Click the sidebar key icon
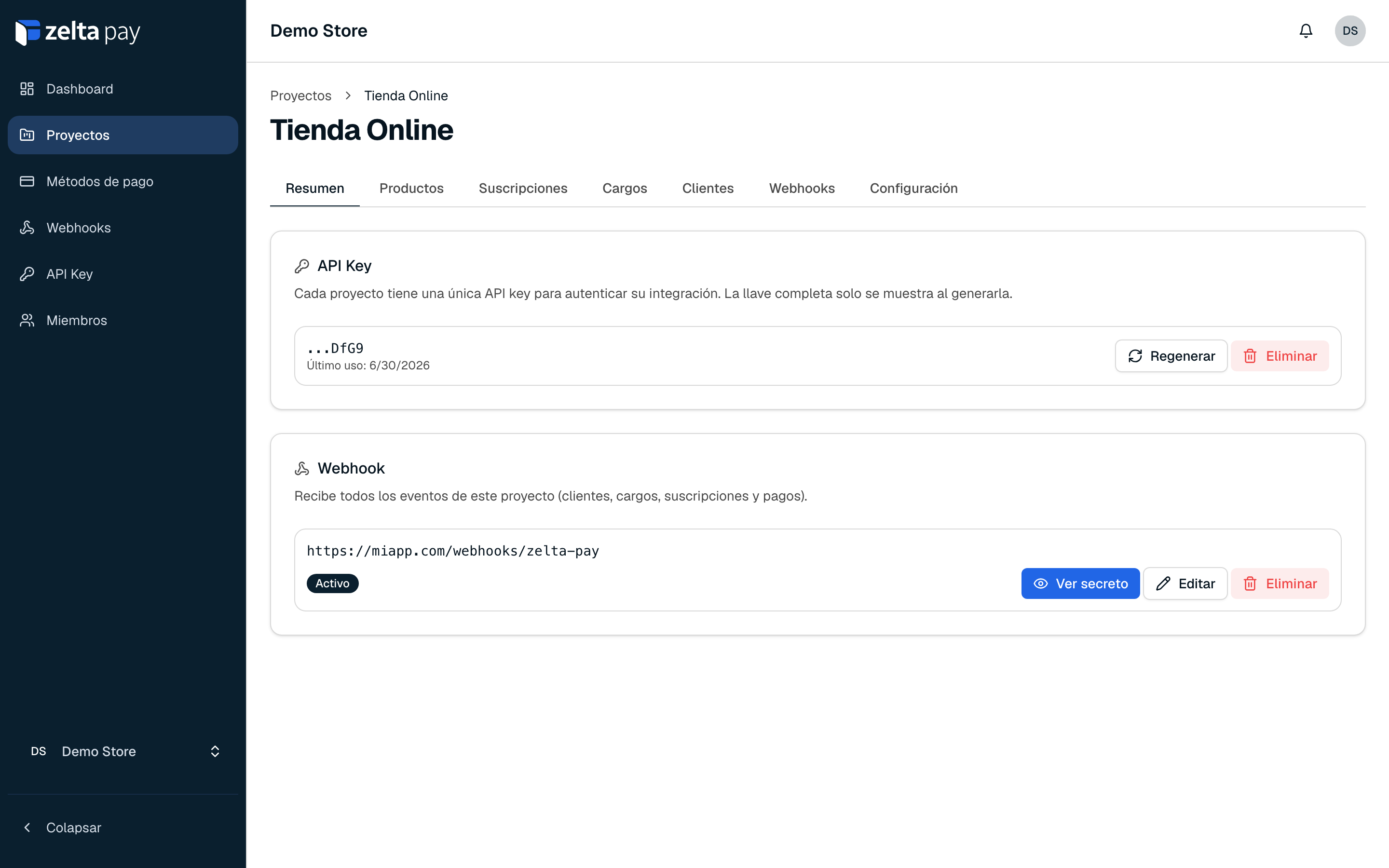This screenshot has height=868, width=1389. 27,274
